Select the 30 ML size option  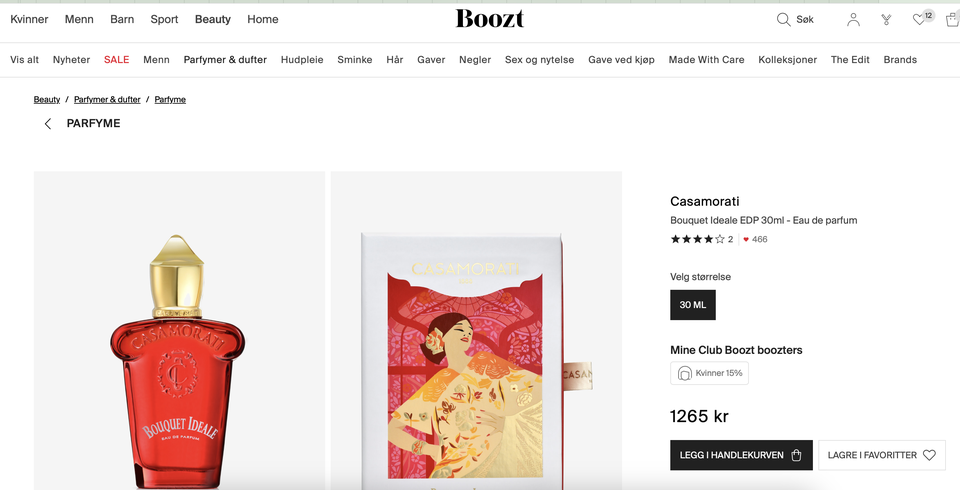(692, 305)
